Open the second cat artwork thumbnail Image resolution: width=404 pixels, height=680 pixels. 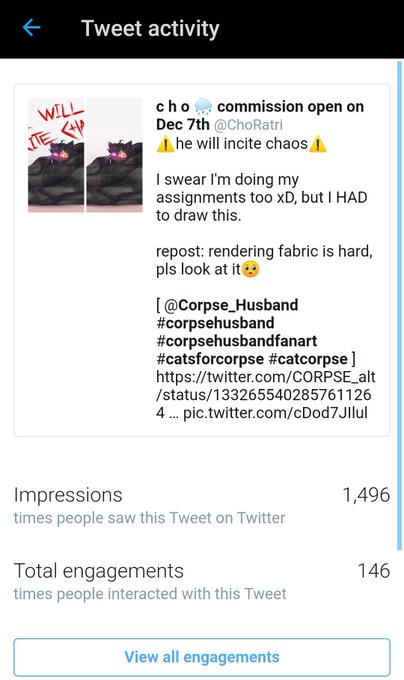click(x=114, y=155)
